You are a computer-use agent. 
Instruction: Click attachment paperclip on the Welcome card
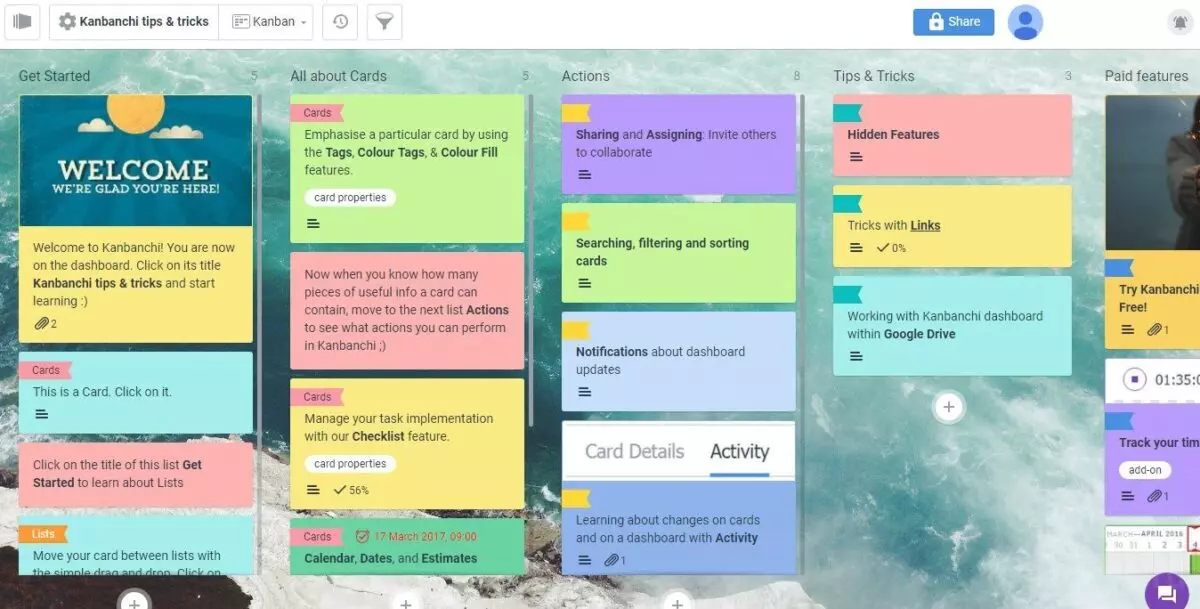[x=41, y=324]
